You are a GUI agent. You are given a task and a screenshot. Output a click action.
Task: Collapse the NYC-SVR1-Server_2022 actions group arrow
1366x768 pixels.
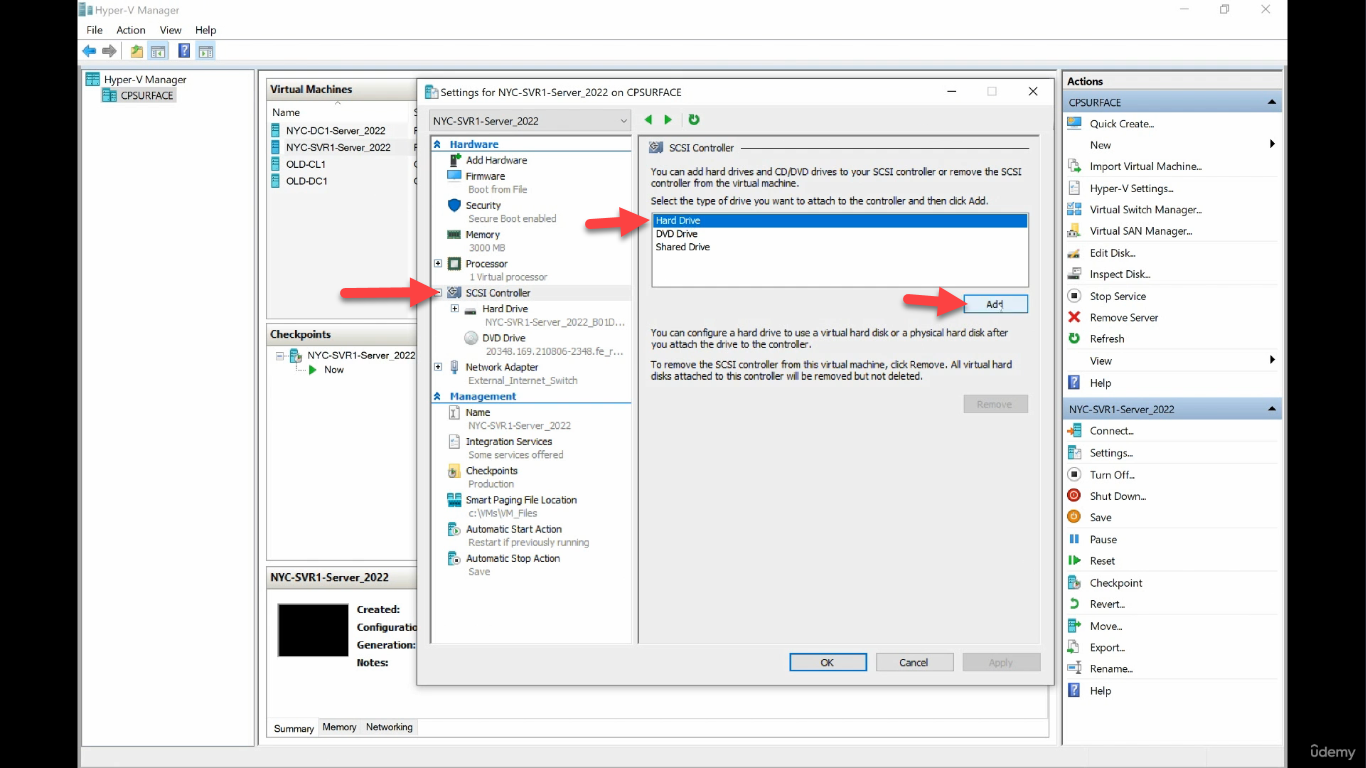pyautogui.click(x=1272, y=409)
